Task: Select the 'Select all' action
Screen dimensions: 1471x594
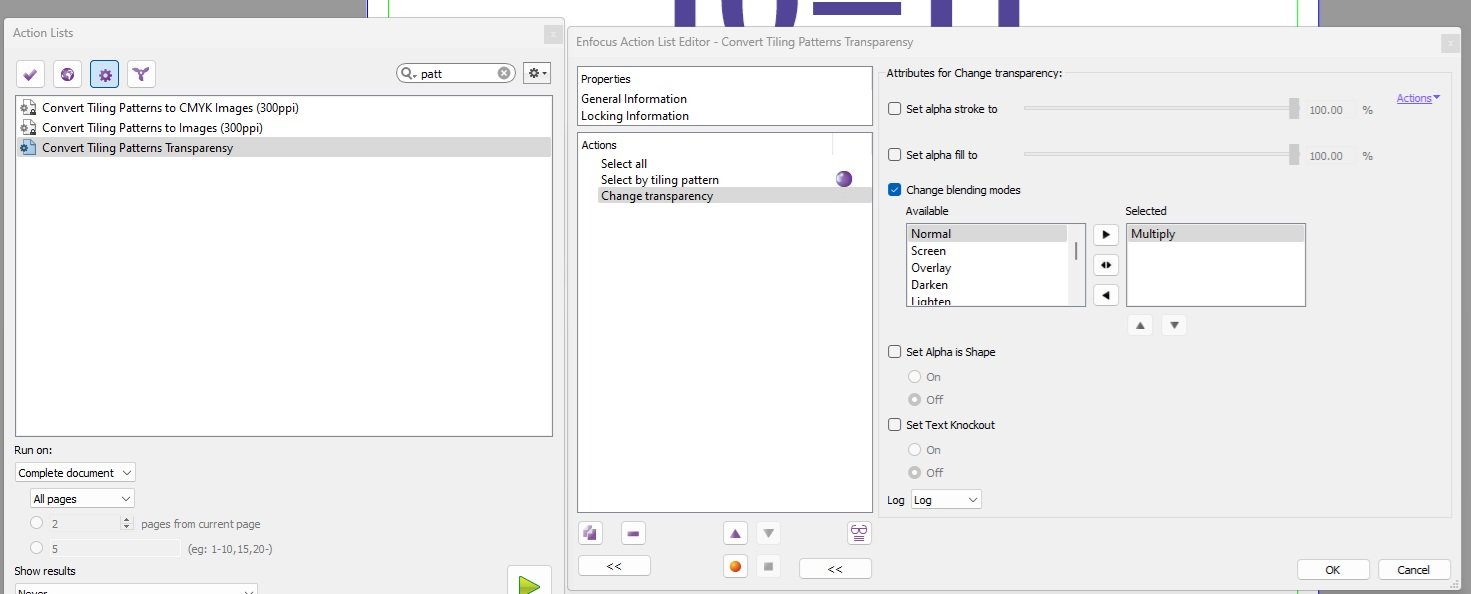Action: (624, 164)
